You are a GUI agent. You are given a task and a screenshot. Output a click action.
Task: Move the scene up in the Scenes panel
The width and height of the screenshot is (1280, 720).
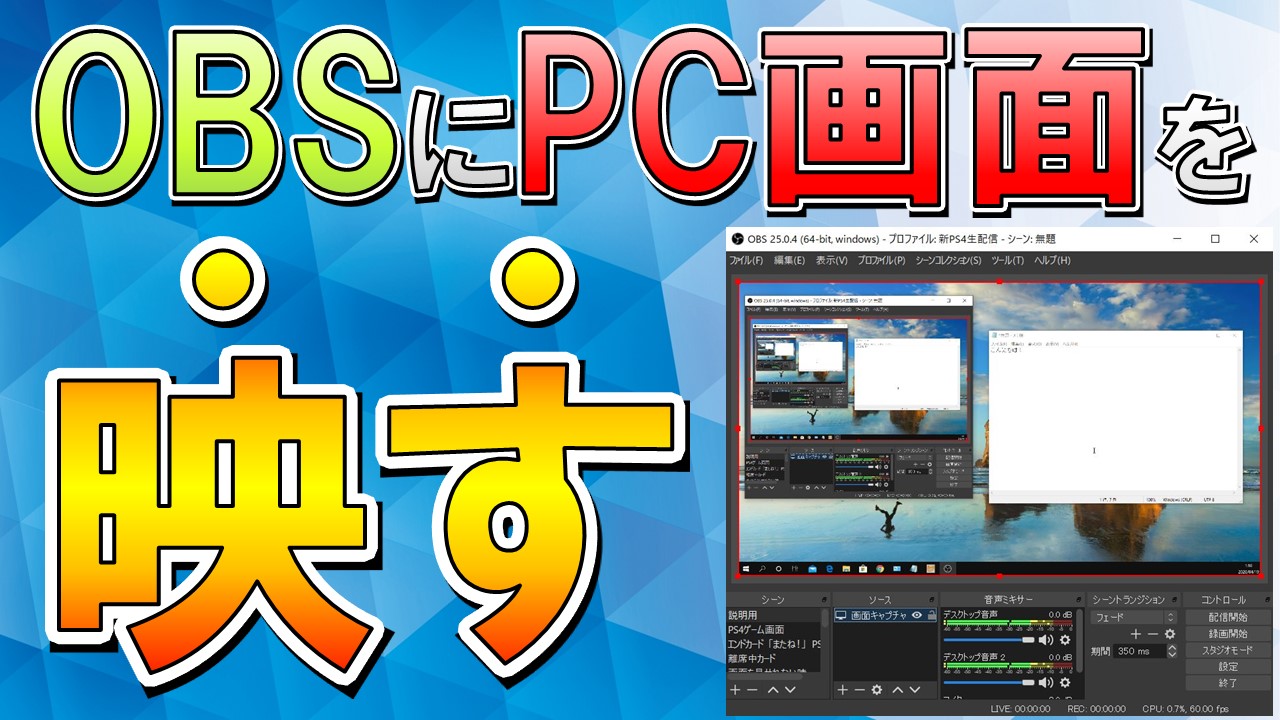click(x=773, y=690)
